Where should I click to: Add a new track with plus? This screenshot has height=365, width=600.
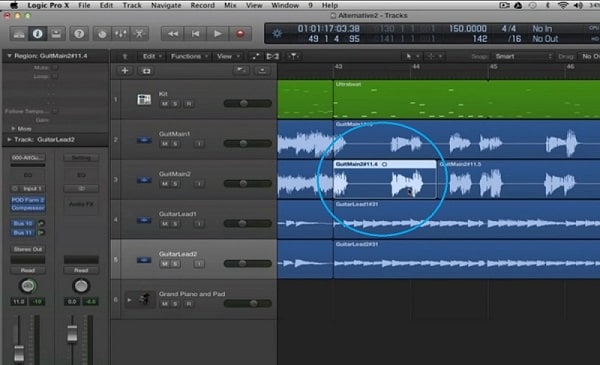[x=124, y=70]
